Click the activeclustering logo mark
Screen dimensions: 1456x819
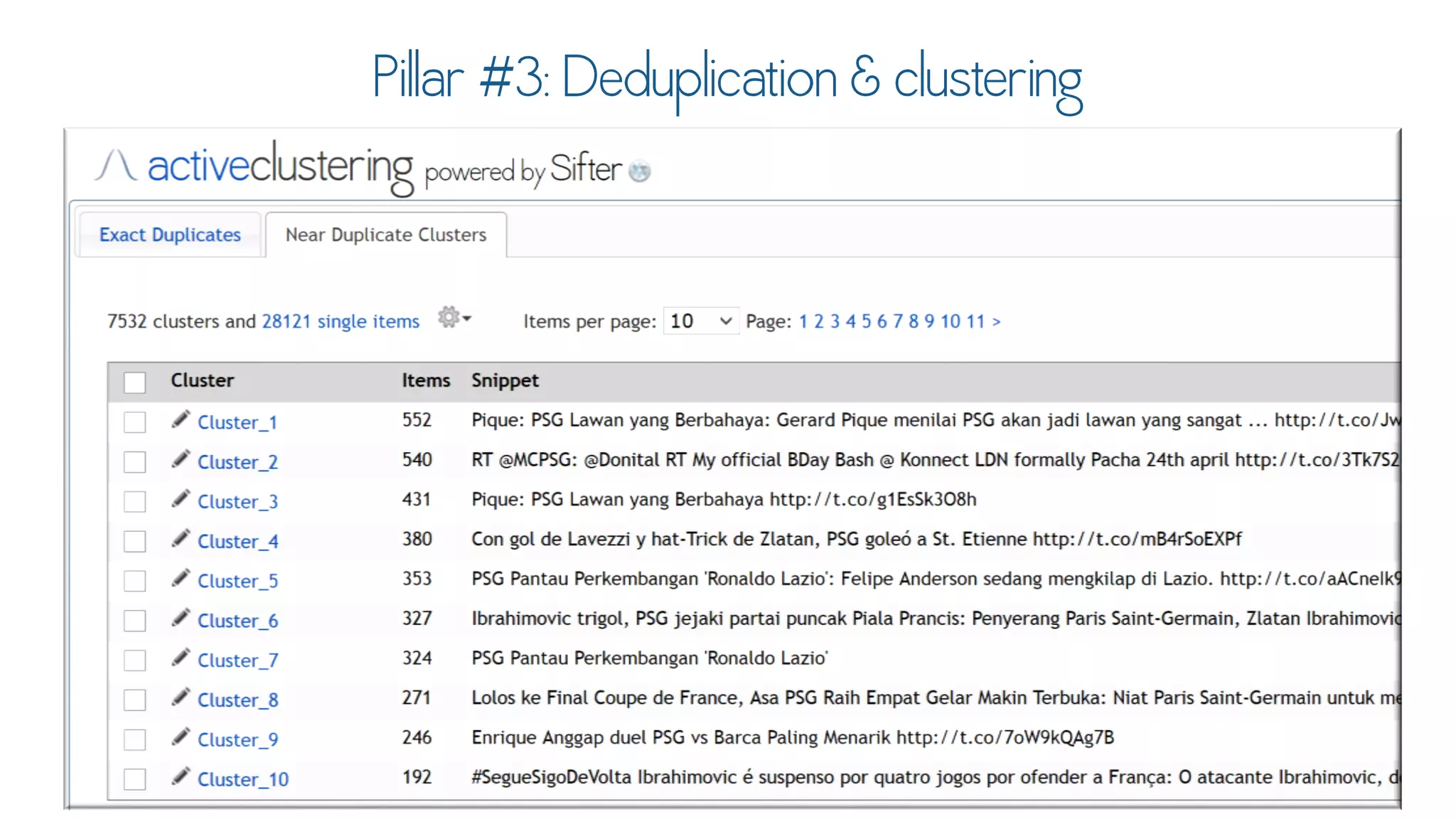116,165
